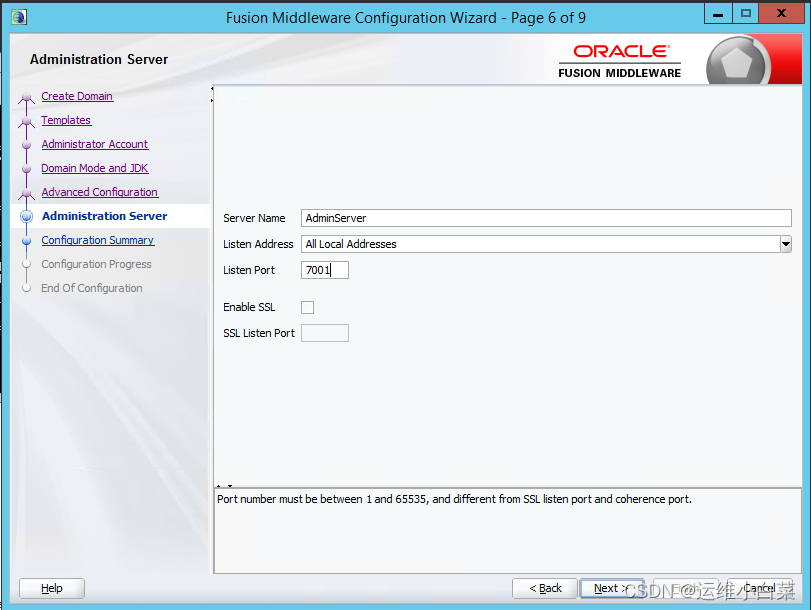811x610 pixels.
Task: Jump to Domain Mode and JDK step
Action: [95, 168]
